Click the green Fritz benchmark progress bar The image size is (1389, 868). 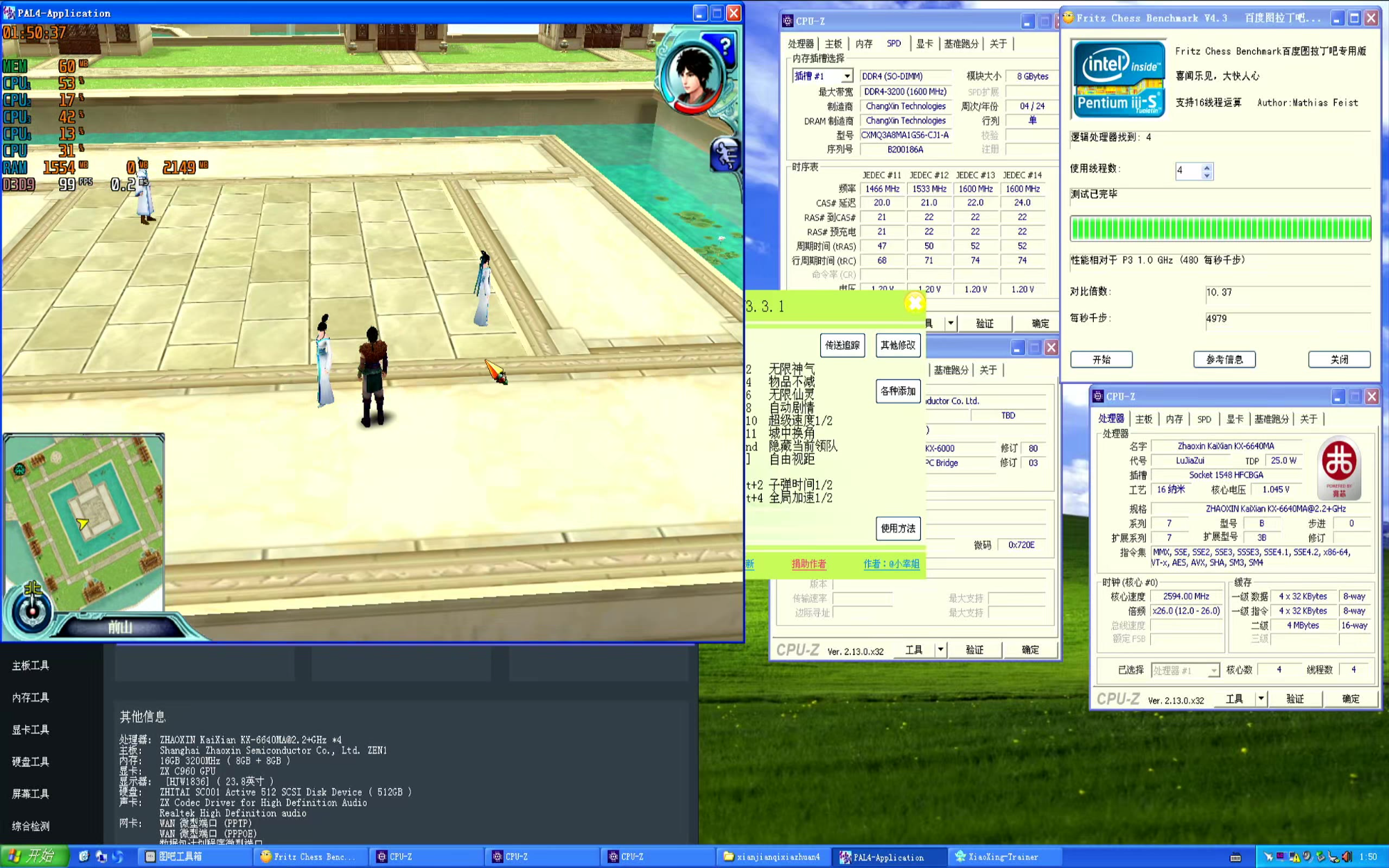(x=1220, y=228)
